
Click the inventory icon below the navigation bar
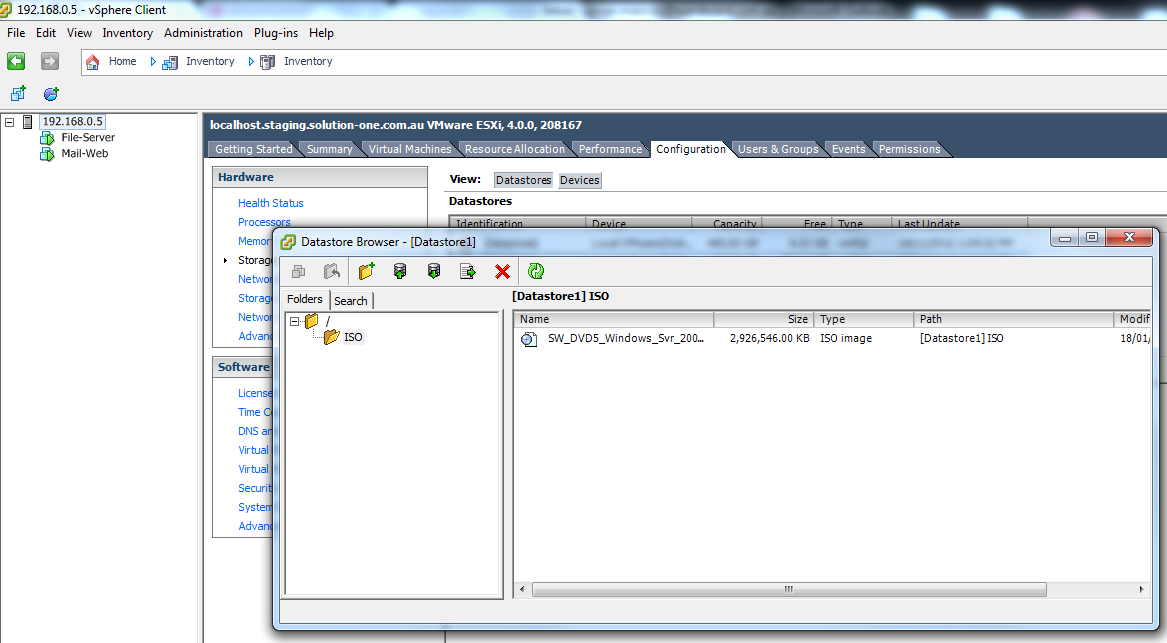[x=17, y=93]
